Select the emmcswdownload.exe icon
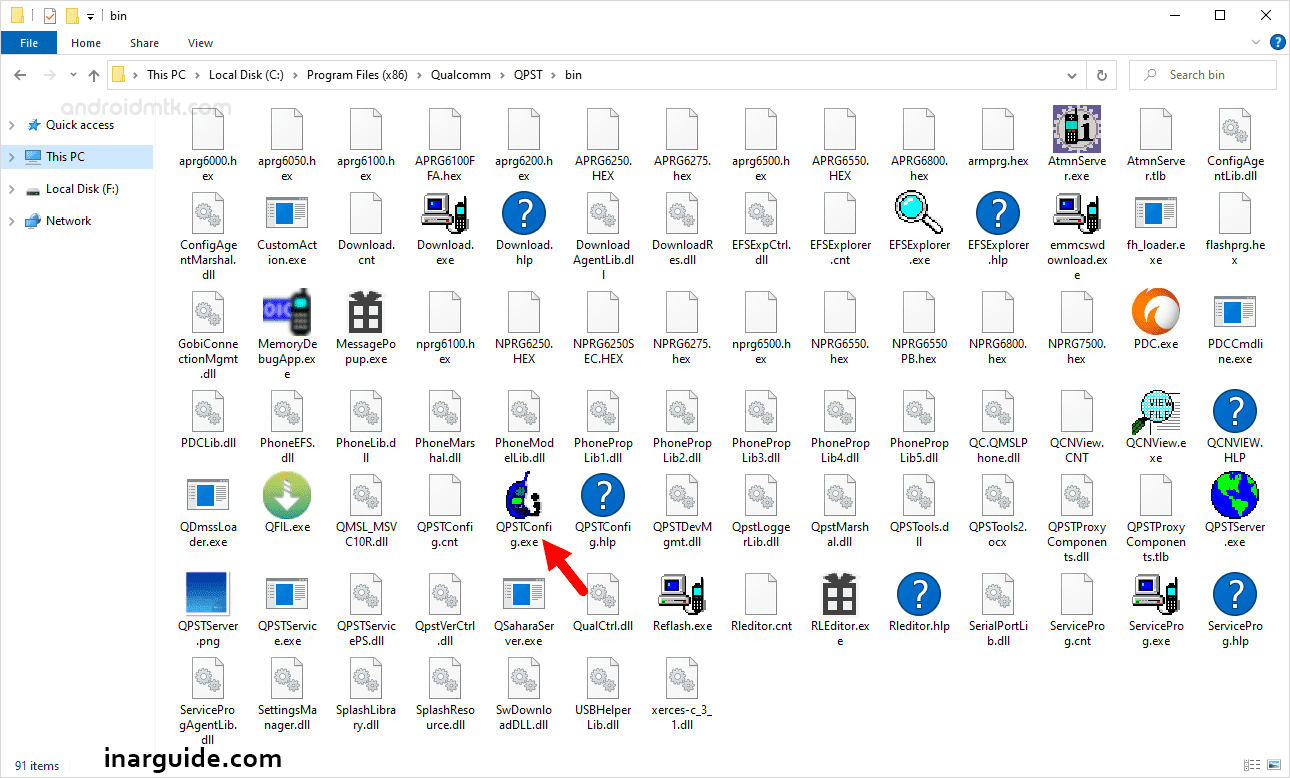The height and width of the screenshot is (778, 1290). tap(1077, 213)
